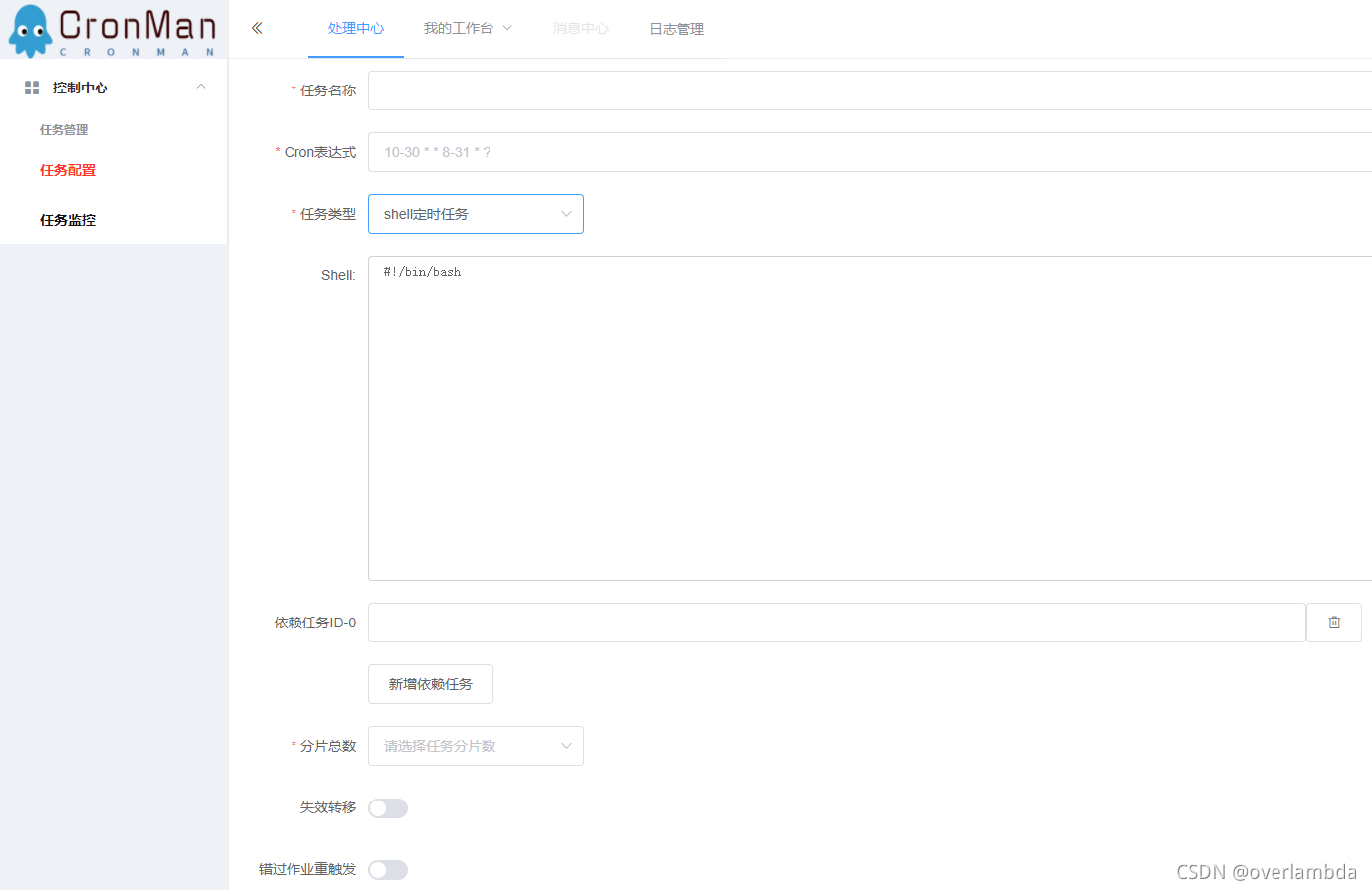Focus the 依赖任务ID-0 input field
Viewport: 1372px width, 890px height.
click(837, 623)
